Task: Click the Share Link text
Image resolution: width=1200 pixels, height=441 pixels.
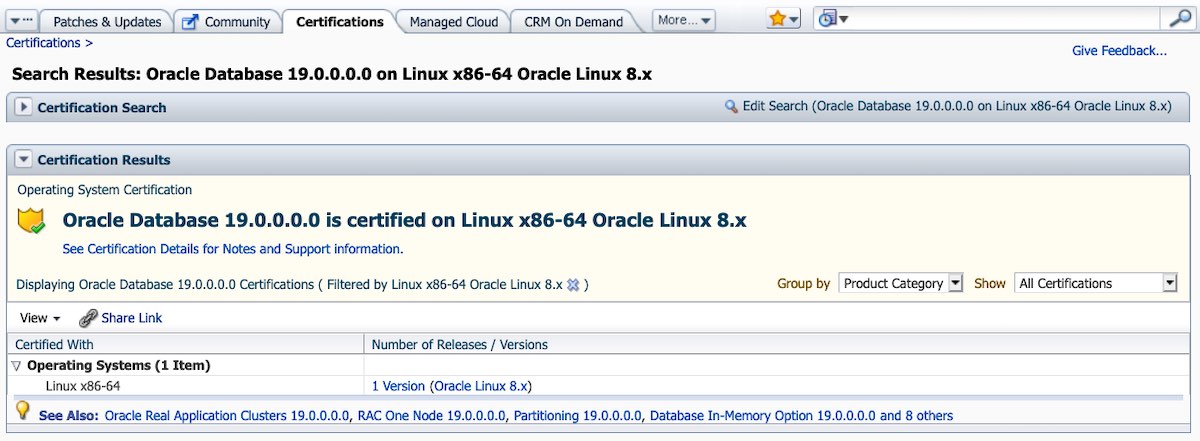Action: pyautogui.click(x=132, y=318)
